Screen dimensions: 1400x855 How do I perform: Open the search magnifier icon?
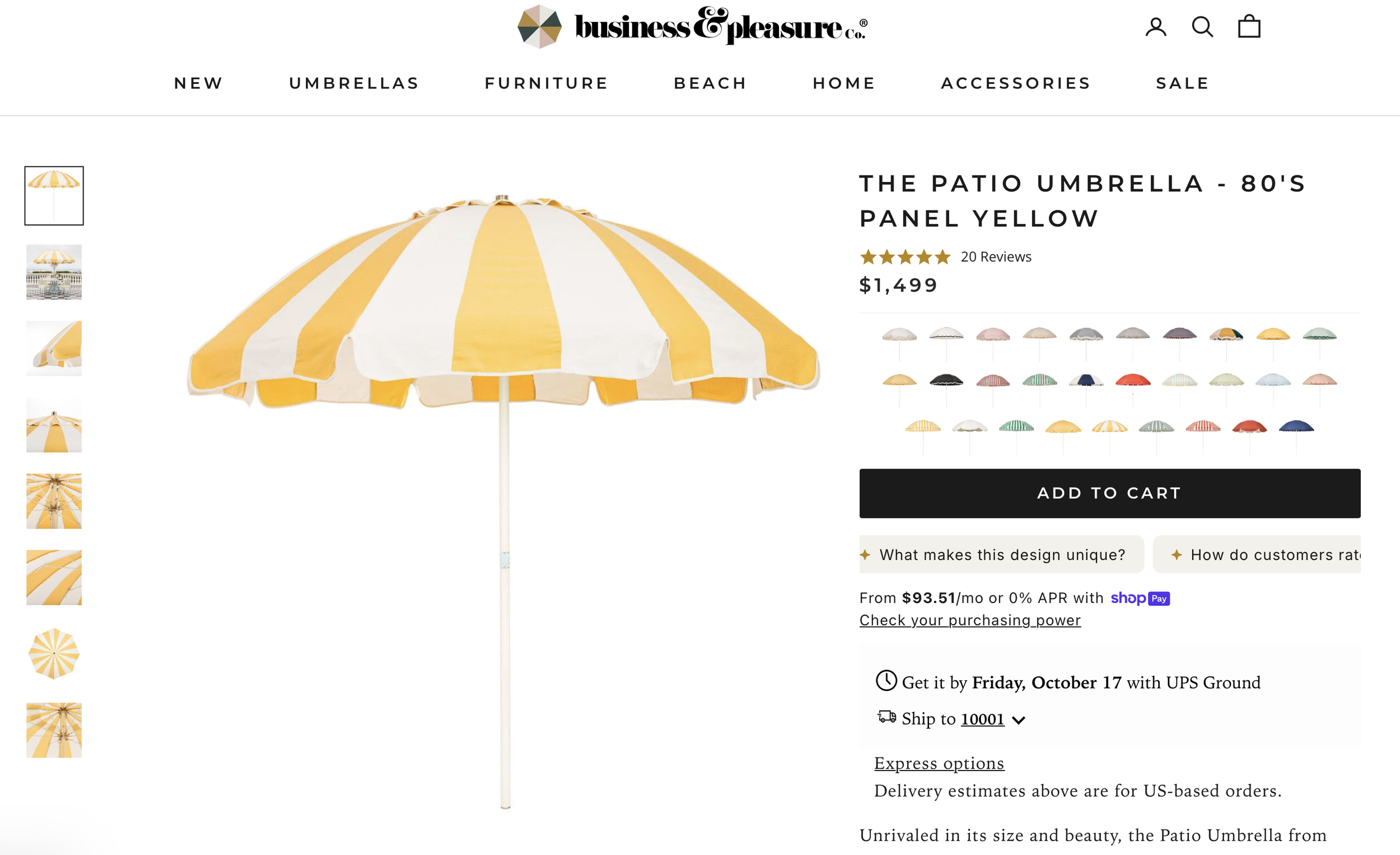[x=1202, y=27]
